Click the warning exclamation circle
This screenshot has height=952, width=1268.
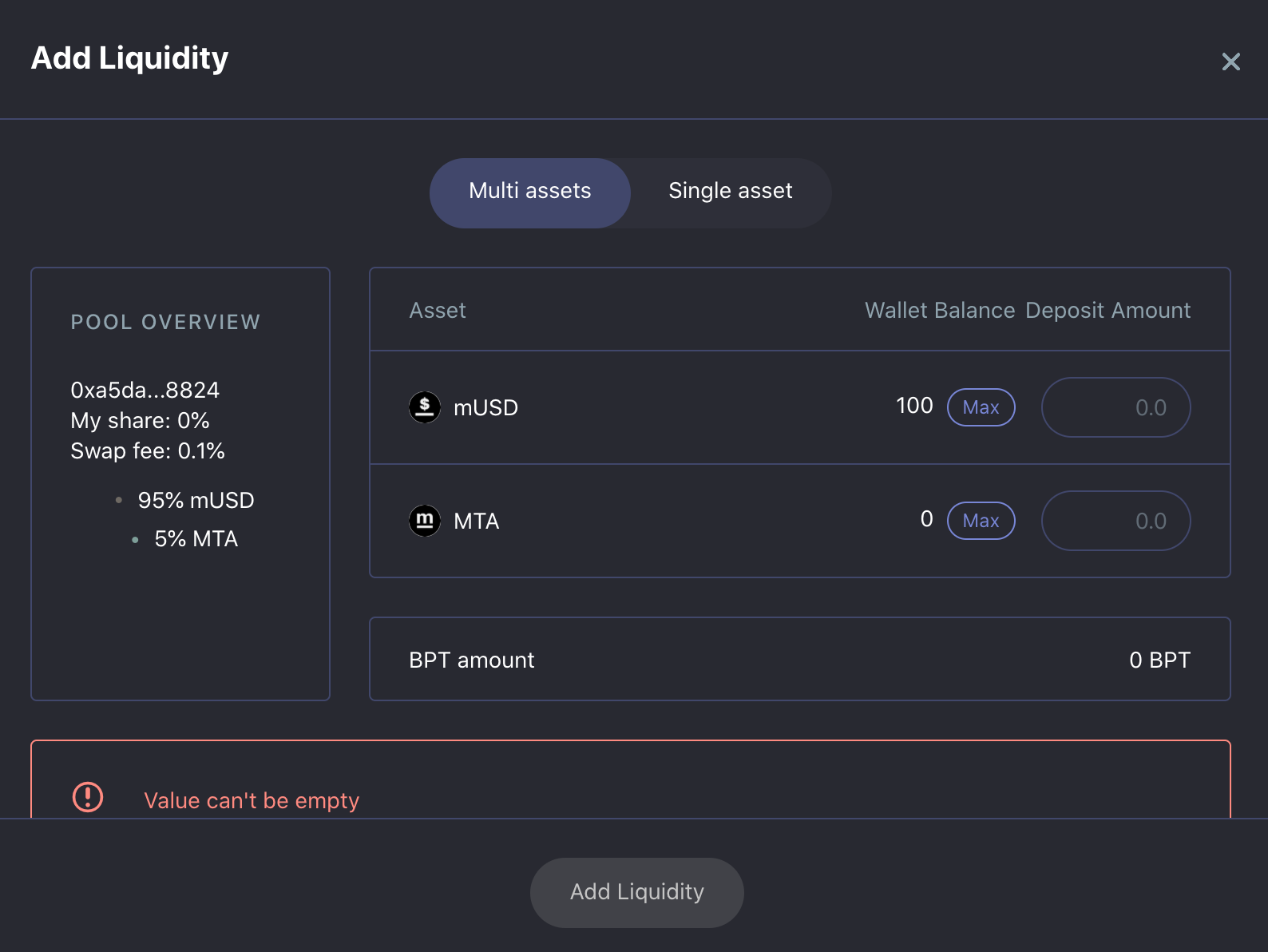point(88,798)
